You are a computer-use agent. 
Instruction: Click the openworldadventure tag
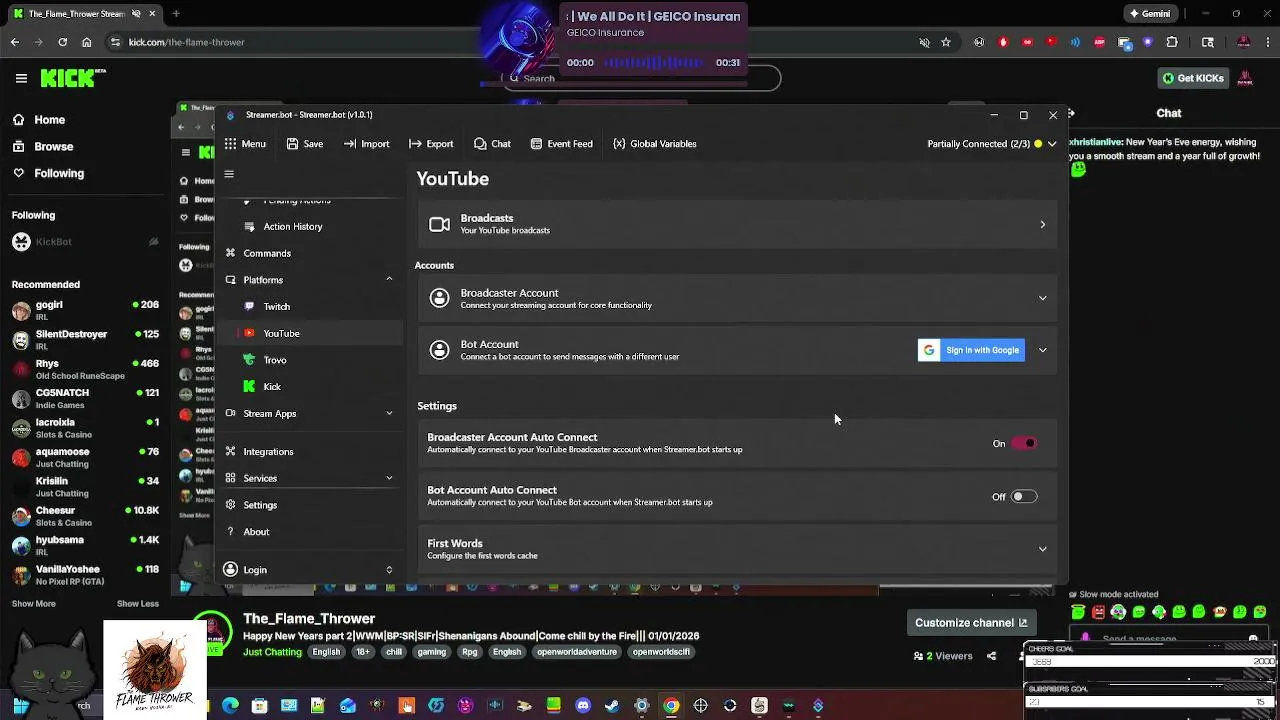(x=576, y=652)
